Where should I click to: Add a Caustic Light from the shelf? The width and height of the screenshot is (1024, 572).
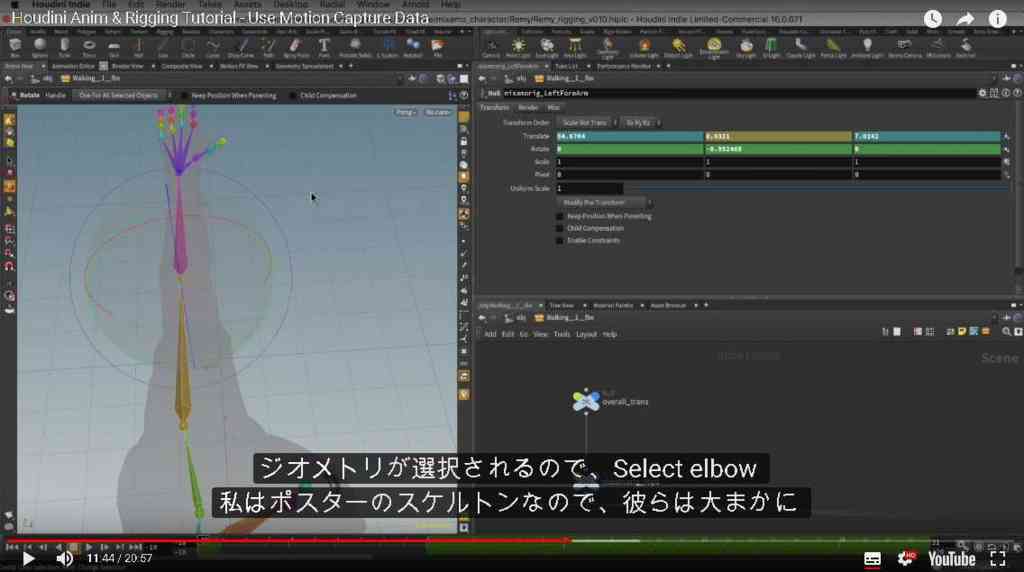click(x=801, y=47)
